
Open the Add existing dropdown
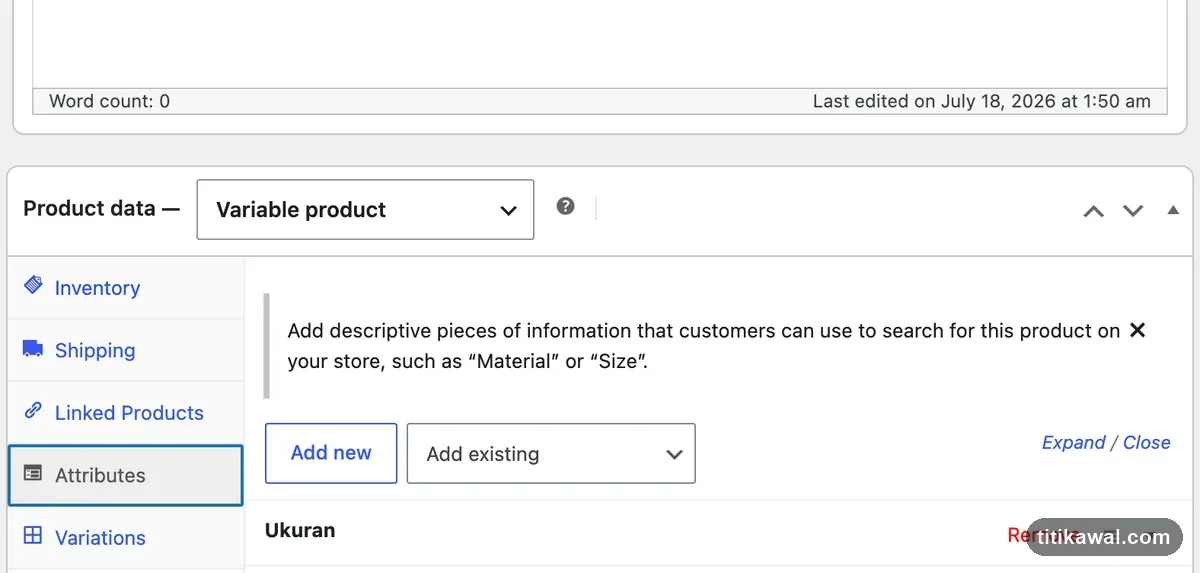(551, 454)
